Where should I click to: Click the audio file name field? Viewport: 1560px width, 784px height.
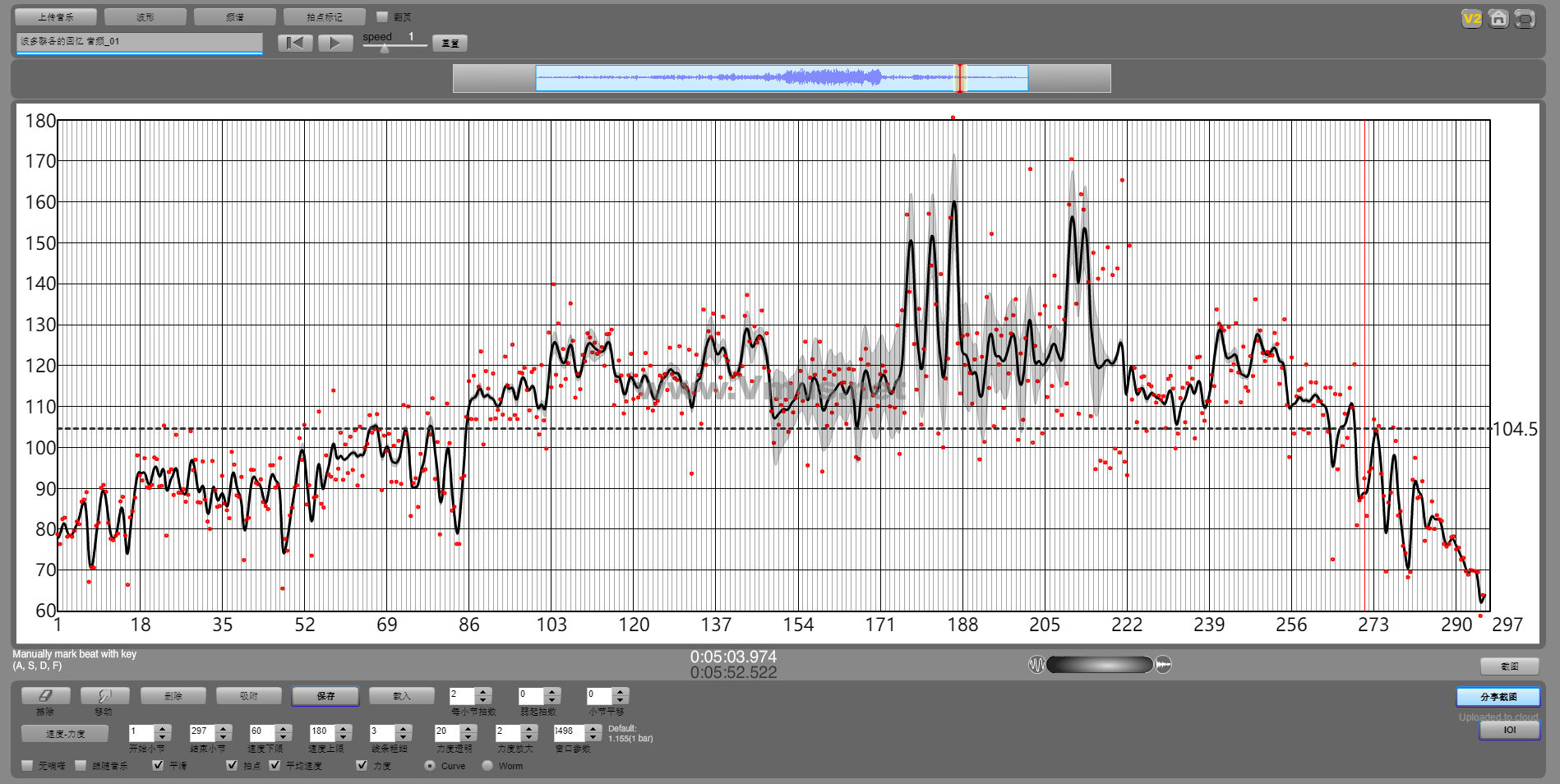(139, 42)
